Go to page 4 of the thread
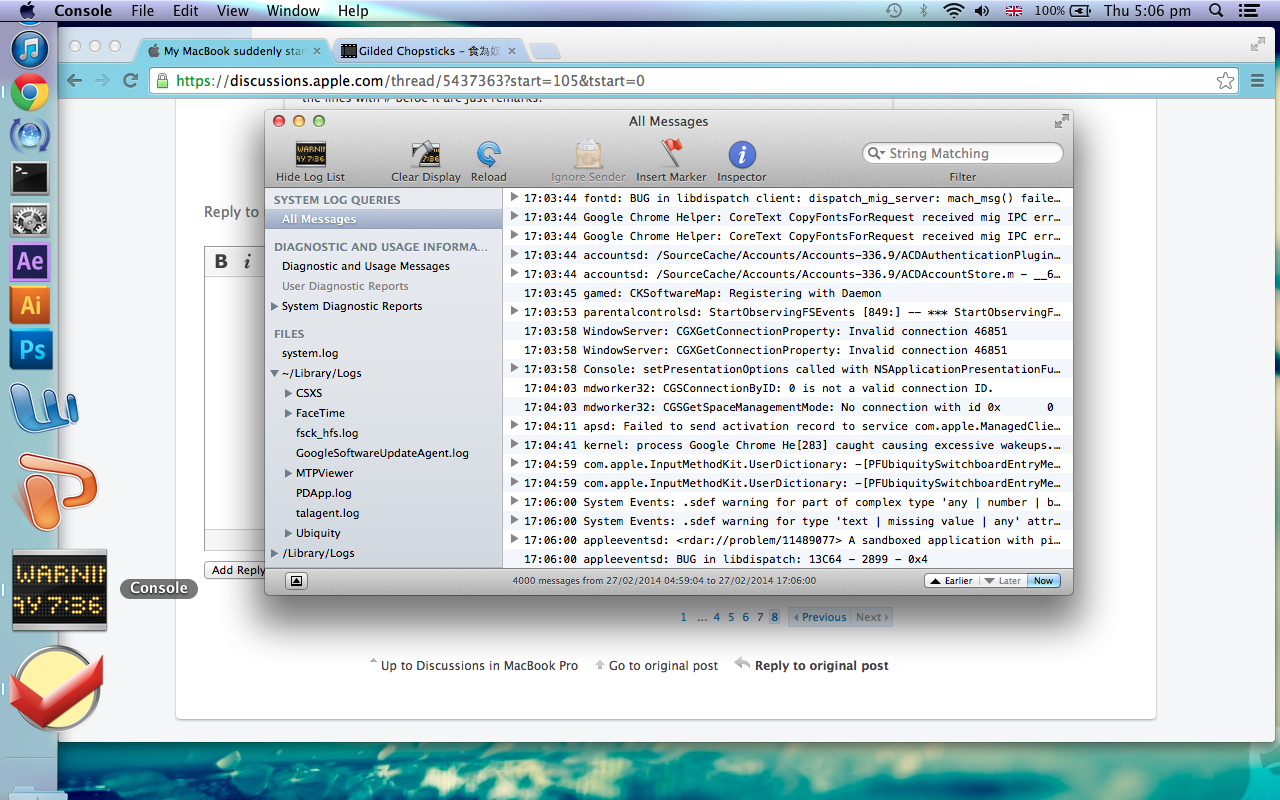The width and height of the screenshot is (1280, 800). tap(716, 617)
